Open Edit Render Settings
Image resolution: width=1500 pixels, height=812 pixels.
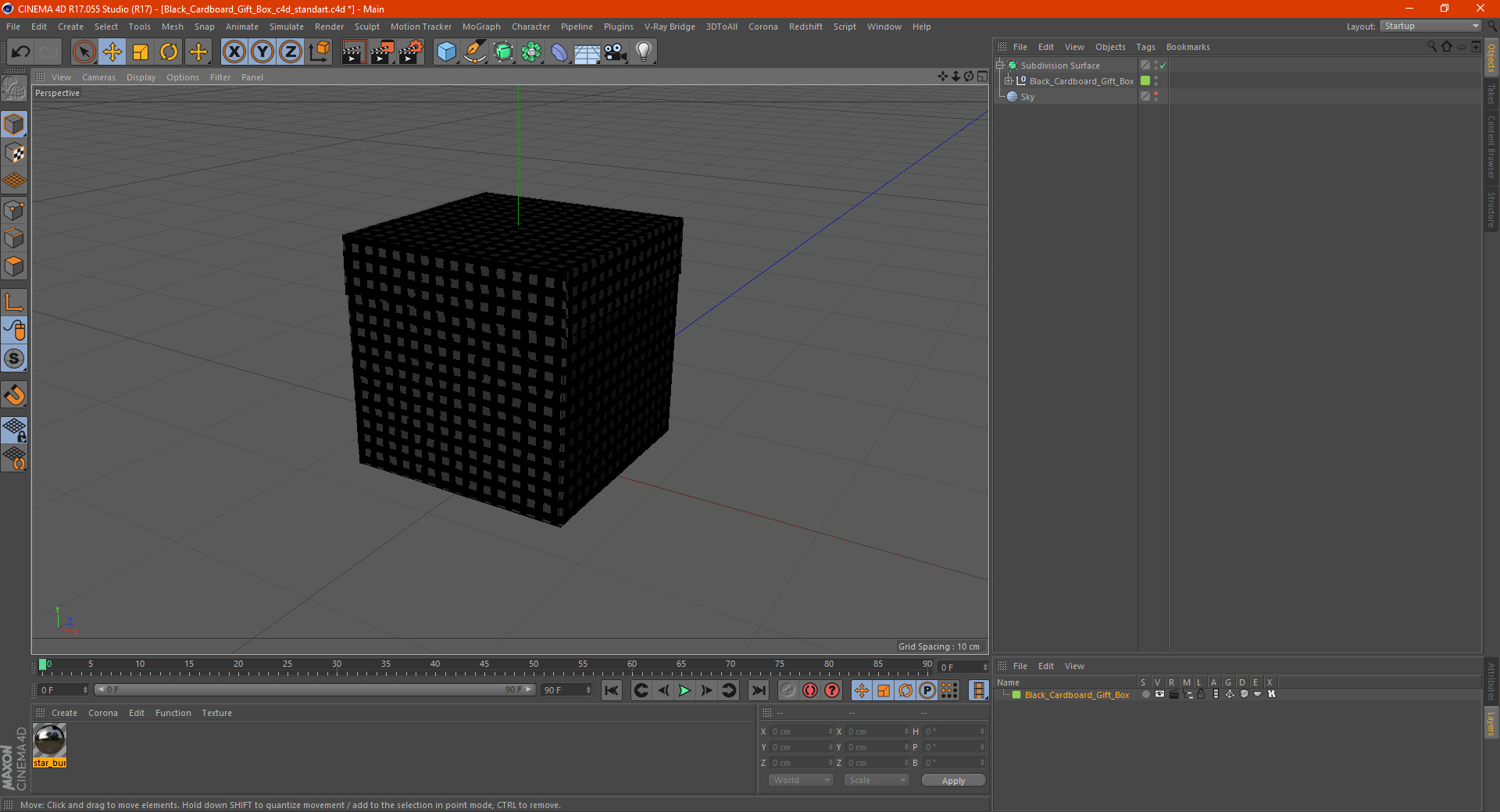411,52
